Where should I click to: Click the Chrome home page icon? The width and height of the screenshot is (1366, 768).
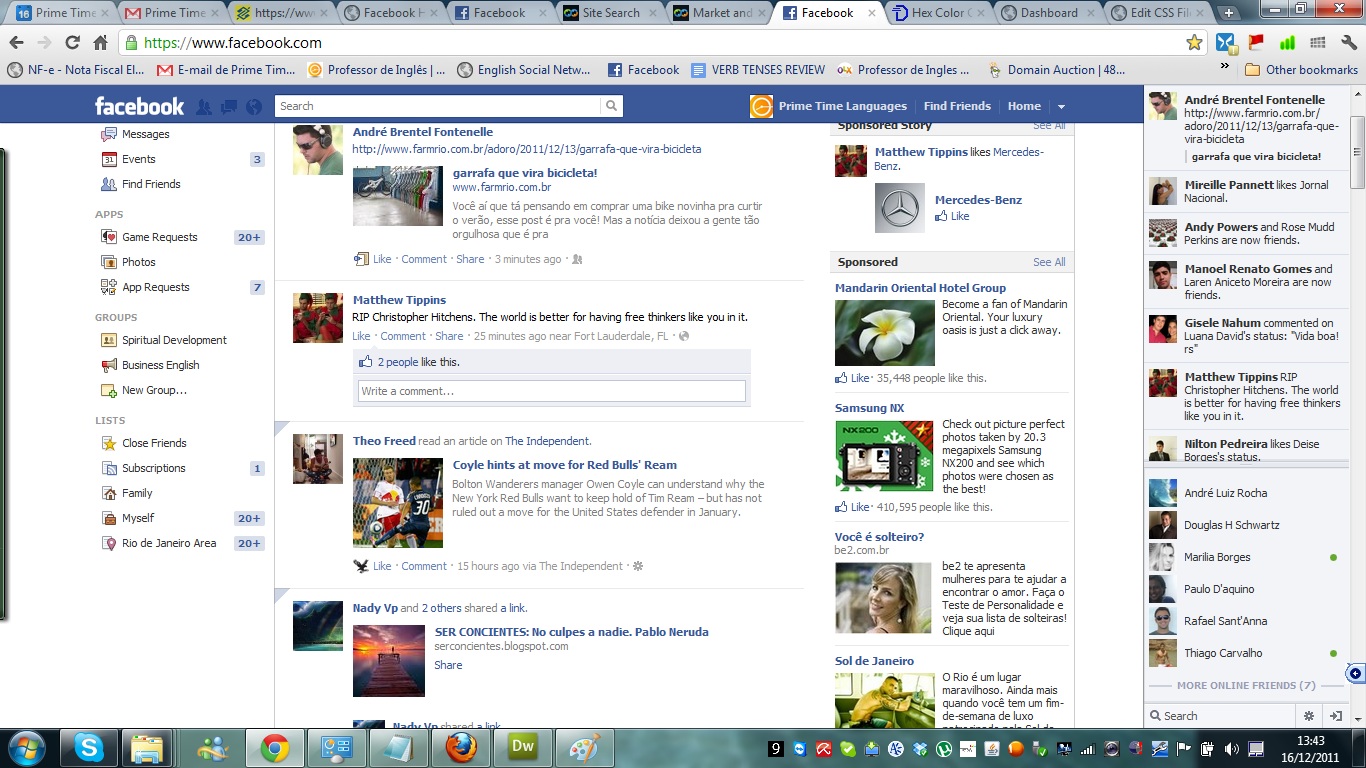click(x=100, y=43)
